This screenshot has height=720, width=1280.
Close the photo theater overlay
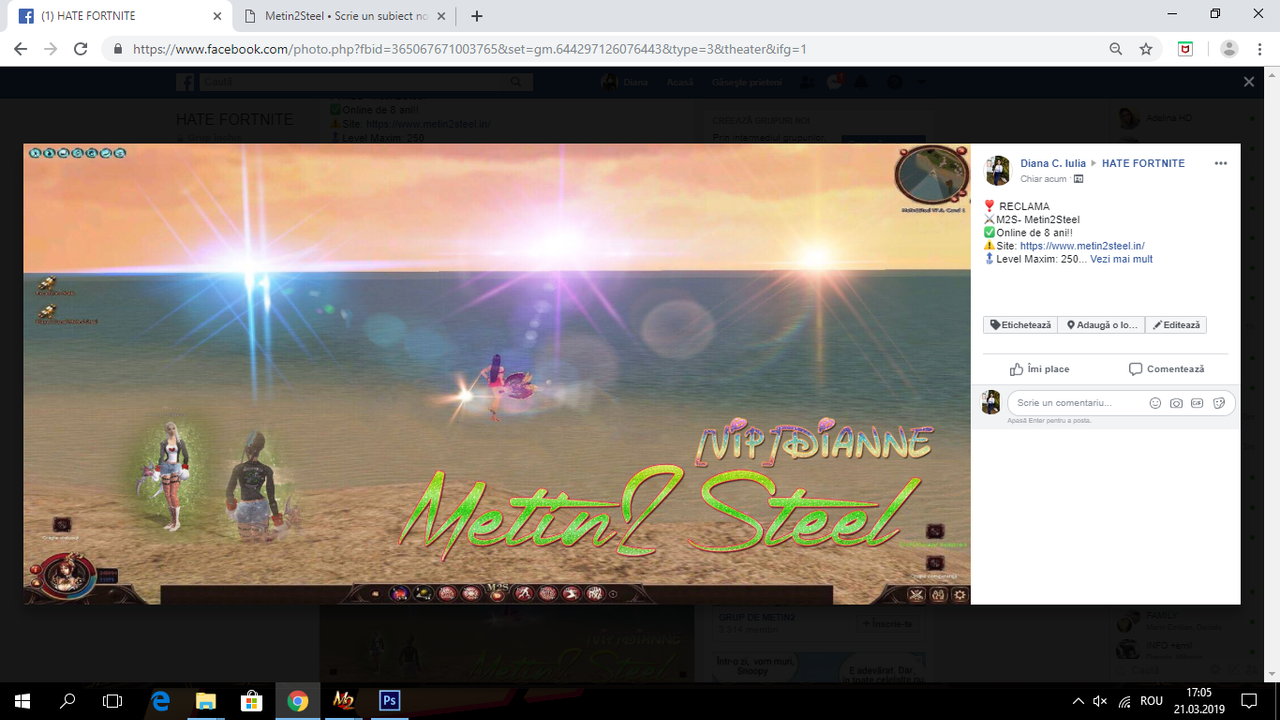click(1248, 82)
